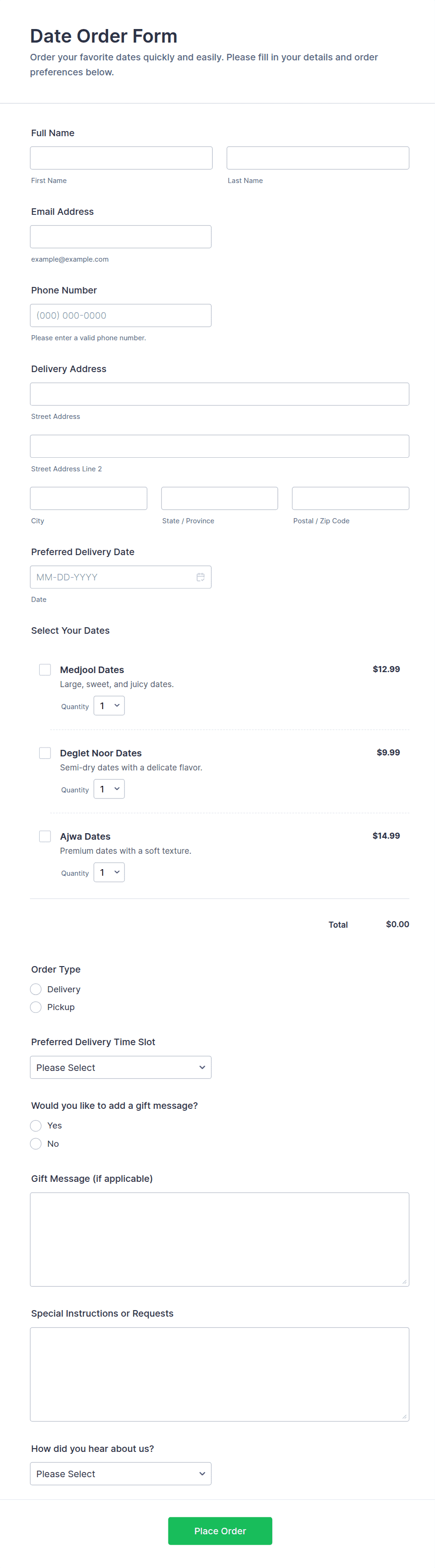The width and height of the screenshot is (435, 1568).
Task: Select the Pickup order type
Action: [x=36, y=1007]
